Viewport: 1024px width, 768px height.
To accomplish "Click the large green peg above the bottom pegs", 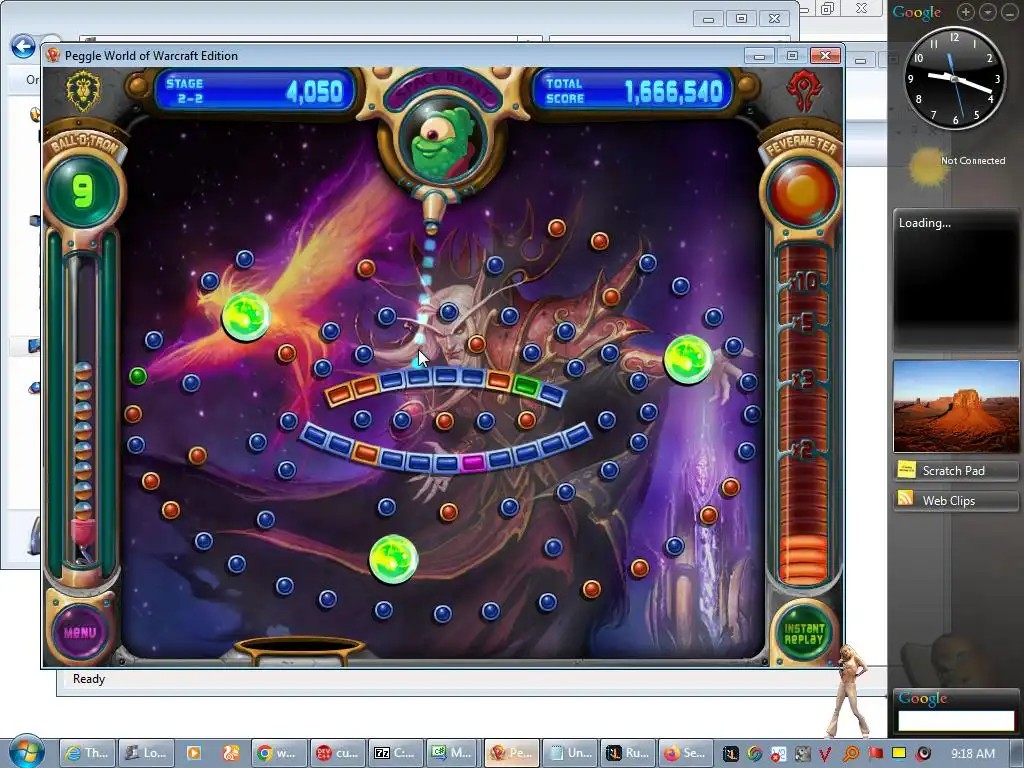I will (393, 559).
